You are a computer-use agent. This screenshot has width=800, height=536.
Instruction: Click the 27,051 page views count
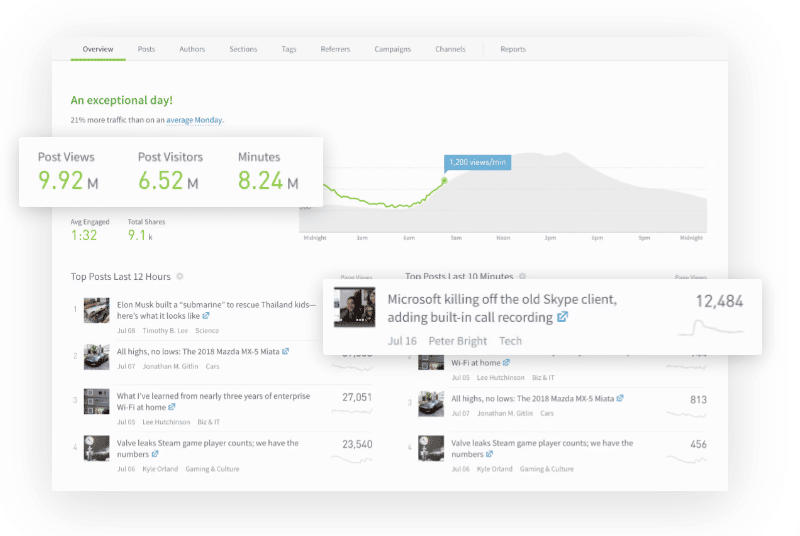(357, 397)
